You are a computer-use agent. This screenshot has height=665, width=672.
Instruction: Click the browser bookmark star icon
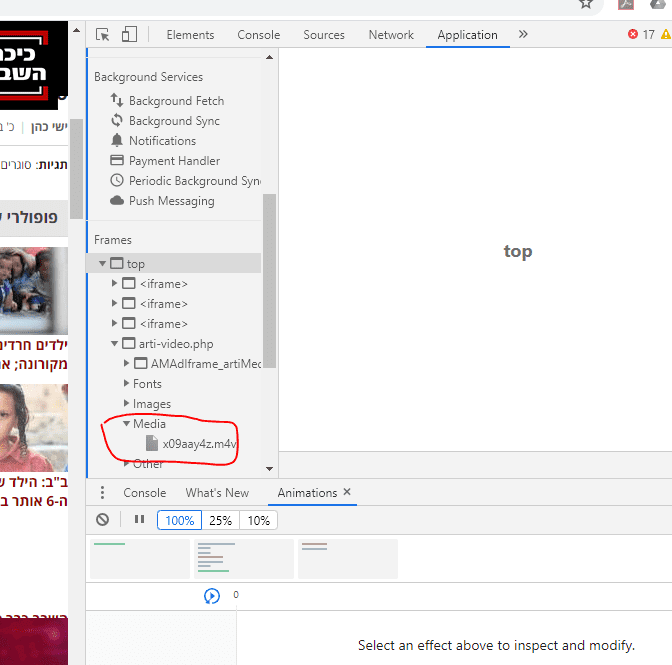pyautogui.click(x=586, y=4)
